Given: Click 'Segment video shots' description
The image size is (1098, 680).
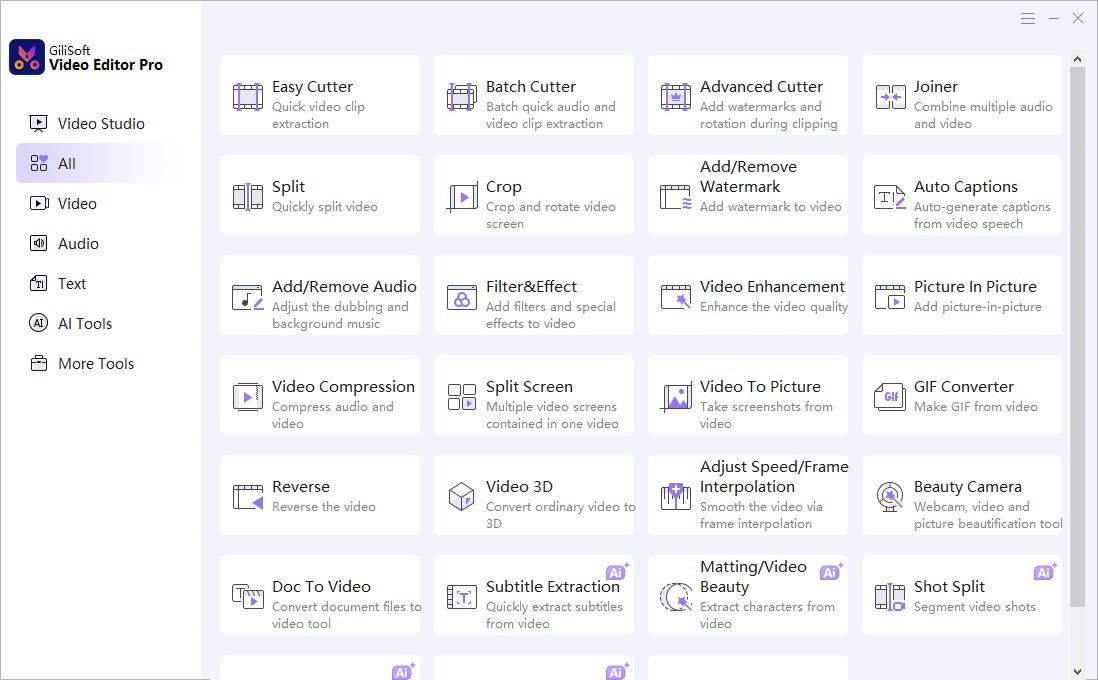Looking at the screenshot, I should (975, 606).
